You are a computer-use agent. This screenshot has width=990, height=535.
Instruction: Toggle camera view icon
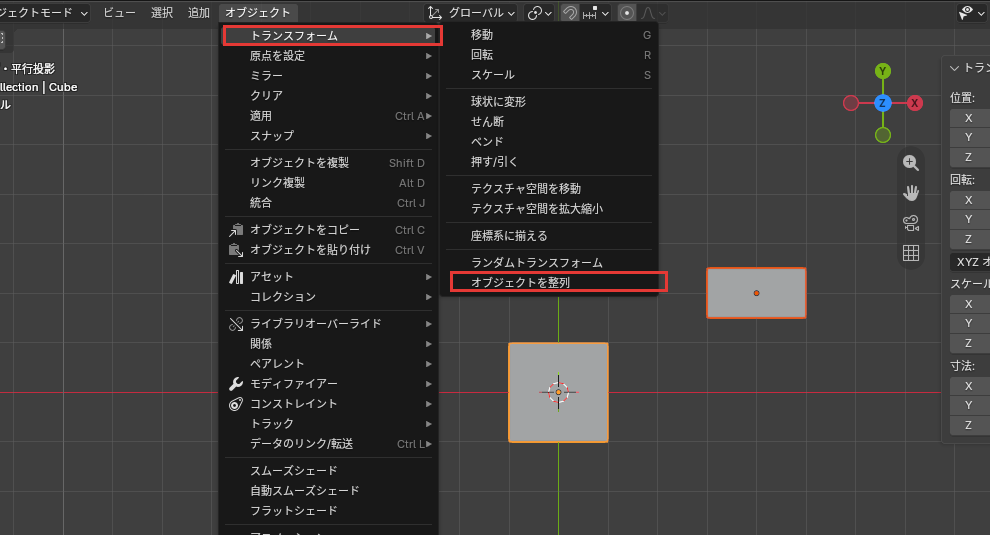[x=910, y=223]
